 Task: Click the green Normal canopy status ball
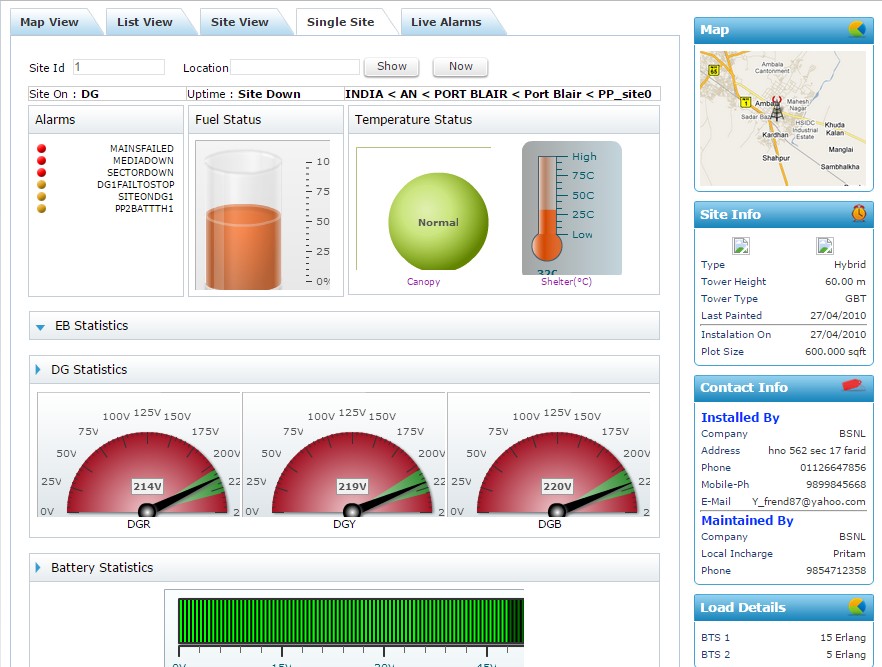[x=438, y=222]
